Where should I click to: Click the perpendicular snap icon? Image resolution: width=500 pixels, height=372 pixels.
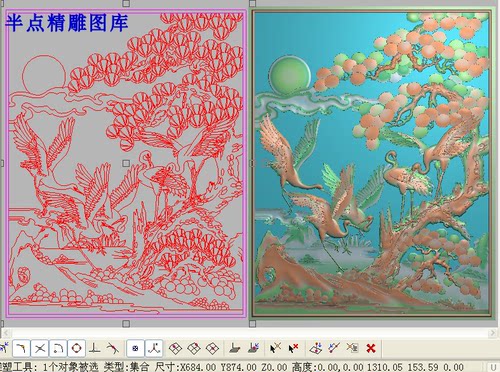coord(95,349)
